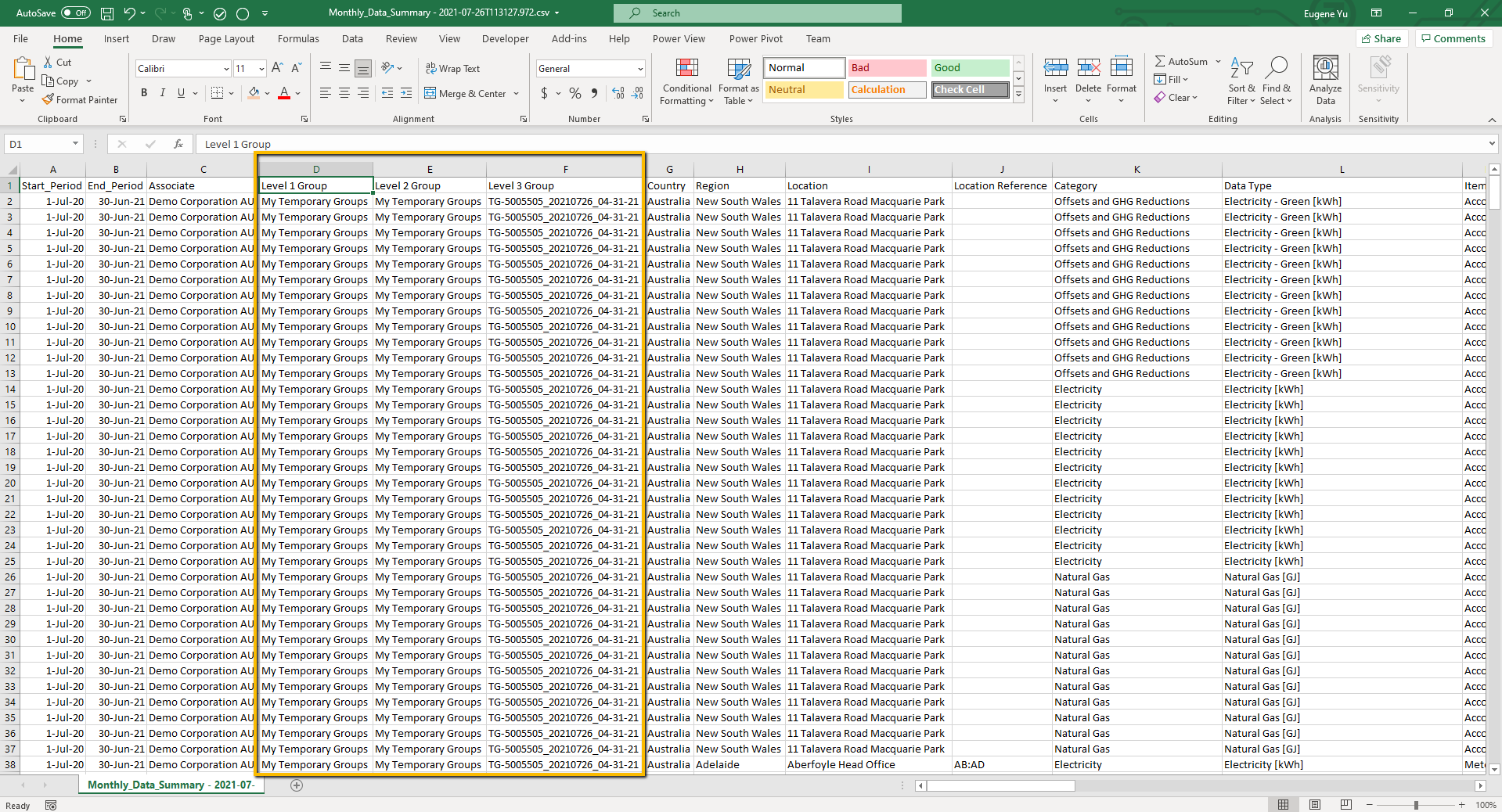
Task: Toggle Bottom Align
Action: click(x=363, y=69)
